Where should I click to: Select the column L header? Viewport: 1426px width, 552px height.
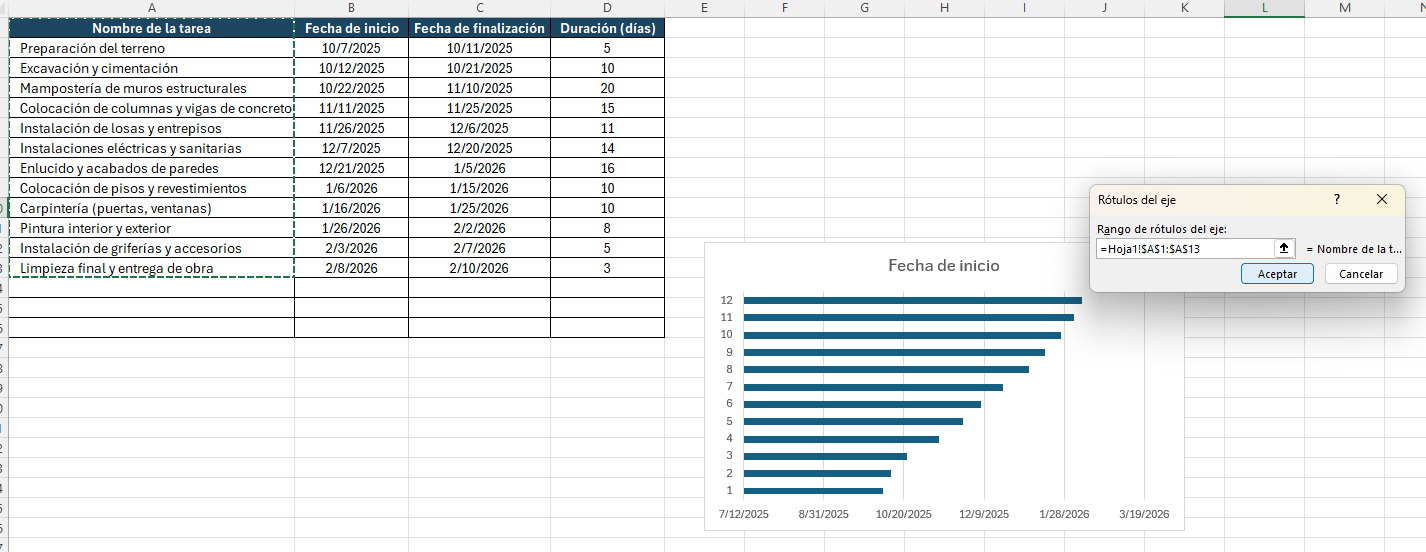(1264, 8)
